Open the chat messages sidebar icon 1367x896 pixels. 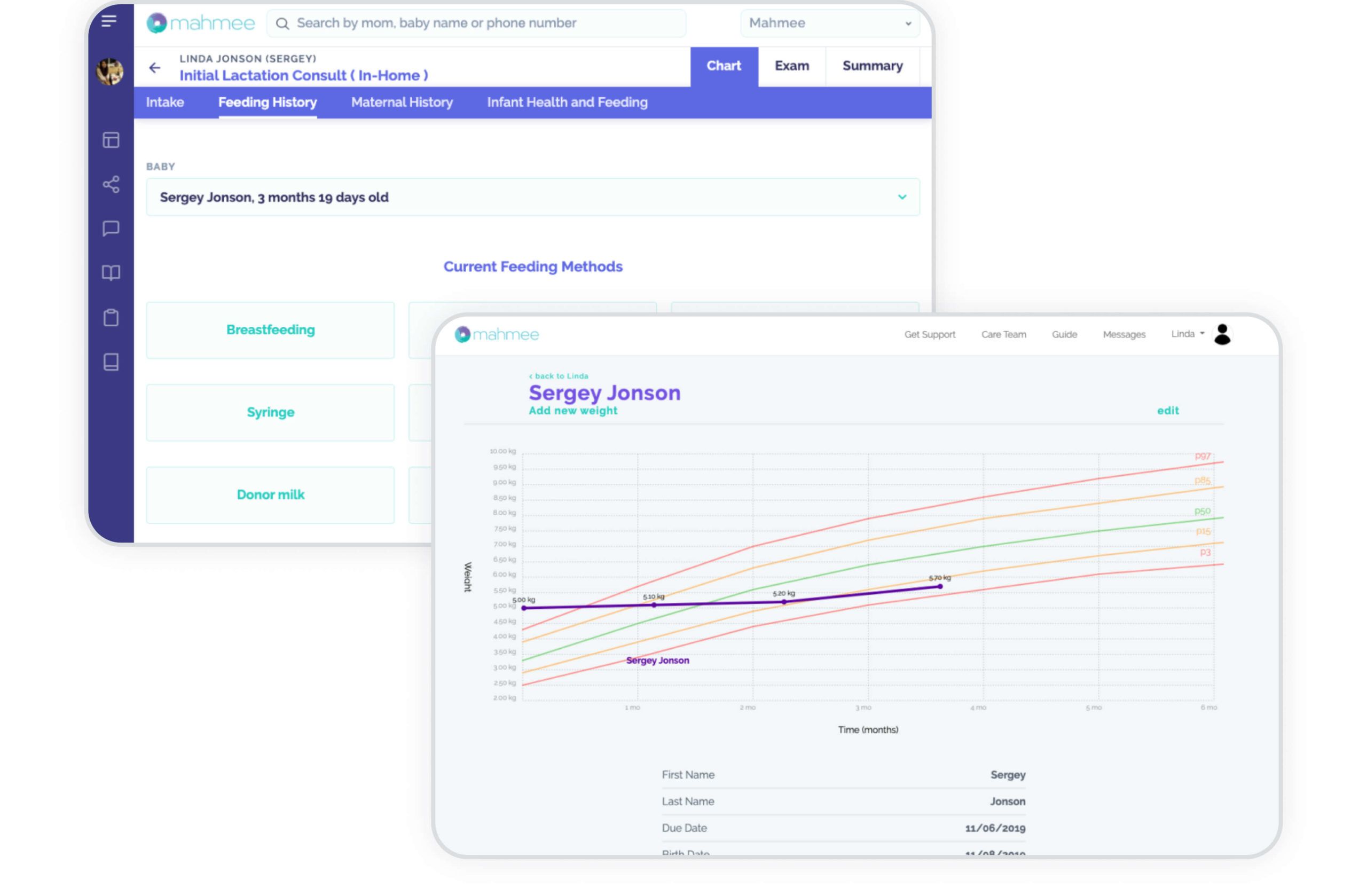click(x=111, y=229)
